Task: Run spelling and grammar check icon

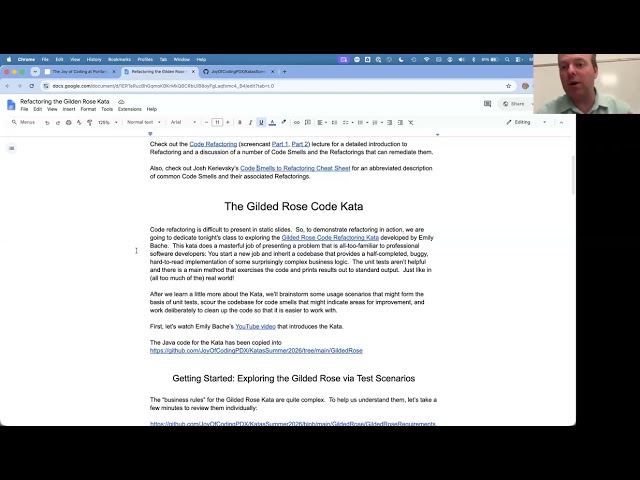Action: point(79,122)
